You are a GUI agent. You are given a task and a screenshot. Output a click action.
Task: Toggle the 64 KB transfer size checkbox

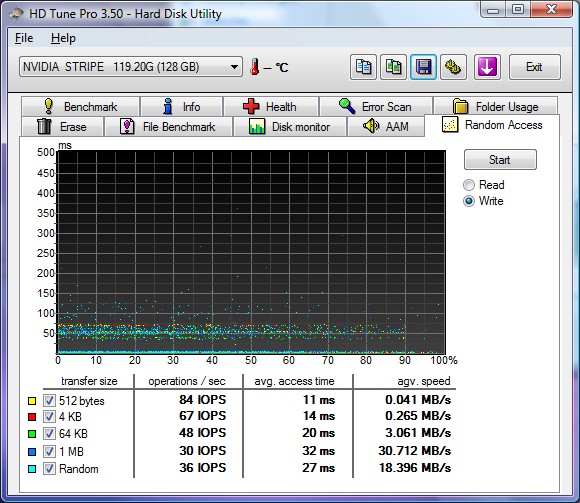coord(49,433)
